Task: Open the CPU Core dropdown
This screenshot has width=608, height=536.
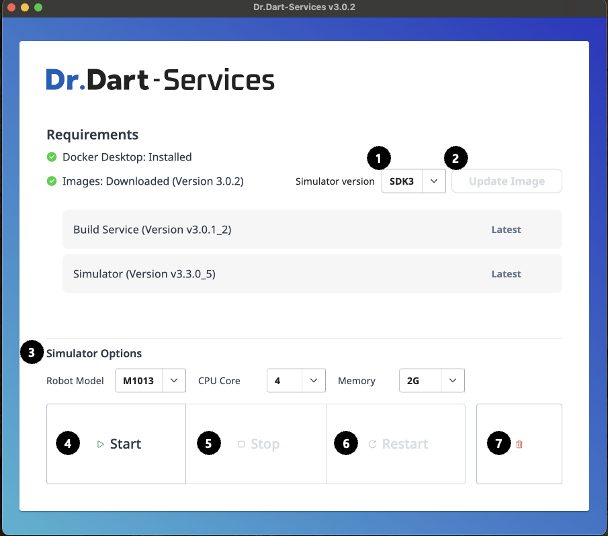Action: coord(297,381)
